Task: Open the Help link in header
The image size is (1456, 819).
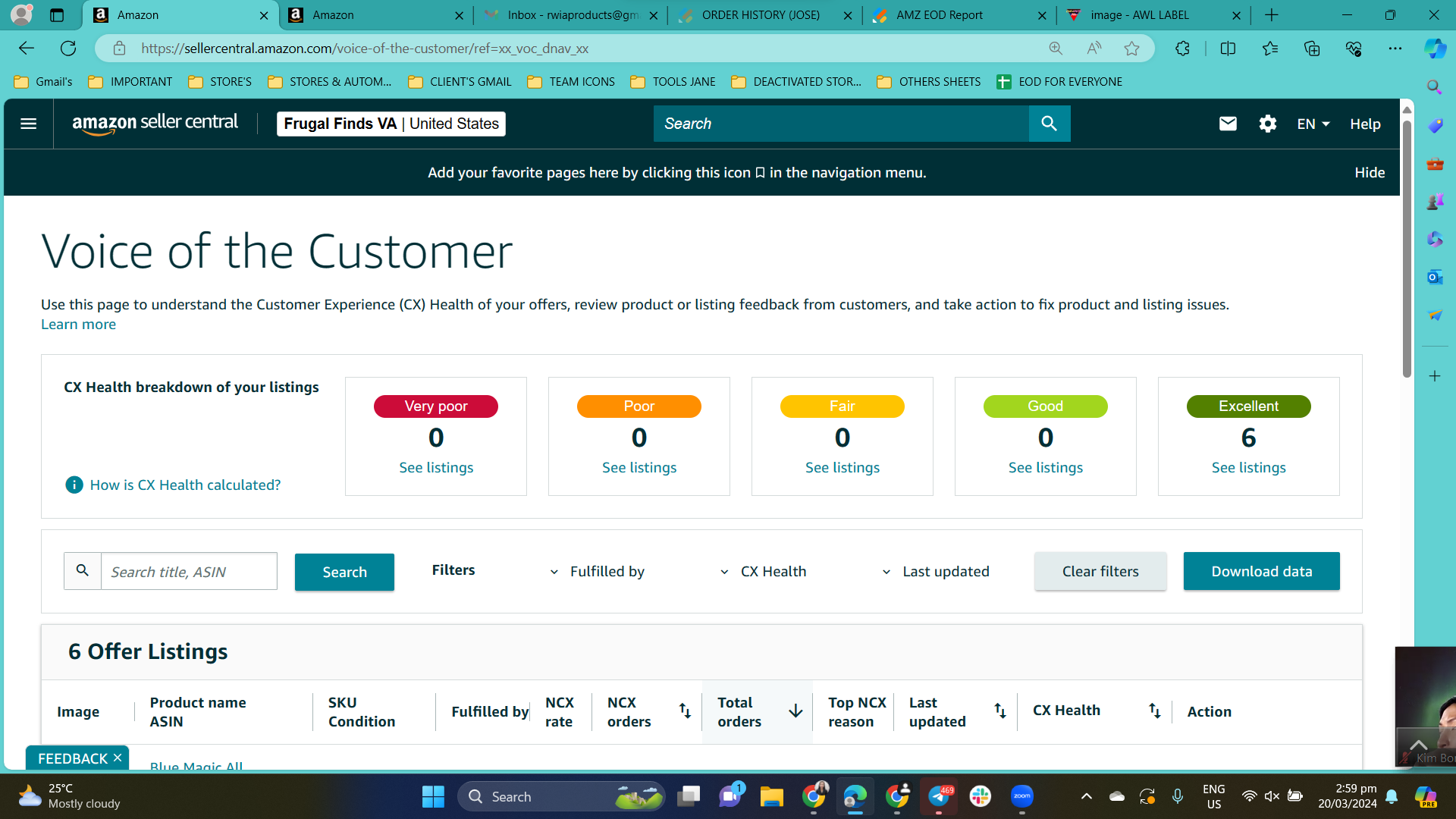Action: [1365, 124]
